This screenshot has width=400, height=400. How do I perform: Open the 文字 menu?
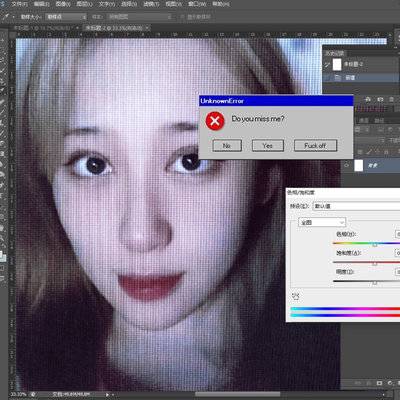pos(107,4)
